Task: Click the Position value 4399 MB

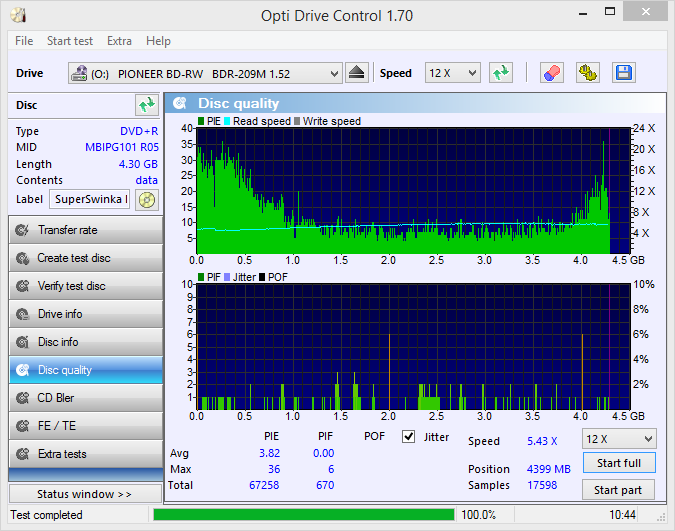Action: pyautogui.click(x=548, y=469)
